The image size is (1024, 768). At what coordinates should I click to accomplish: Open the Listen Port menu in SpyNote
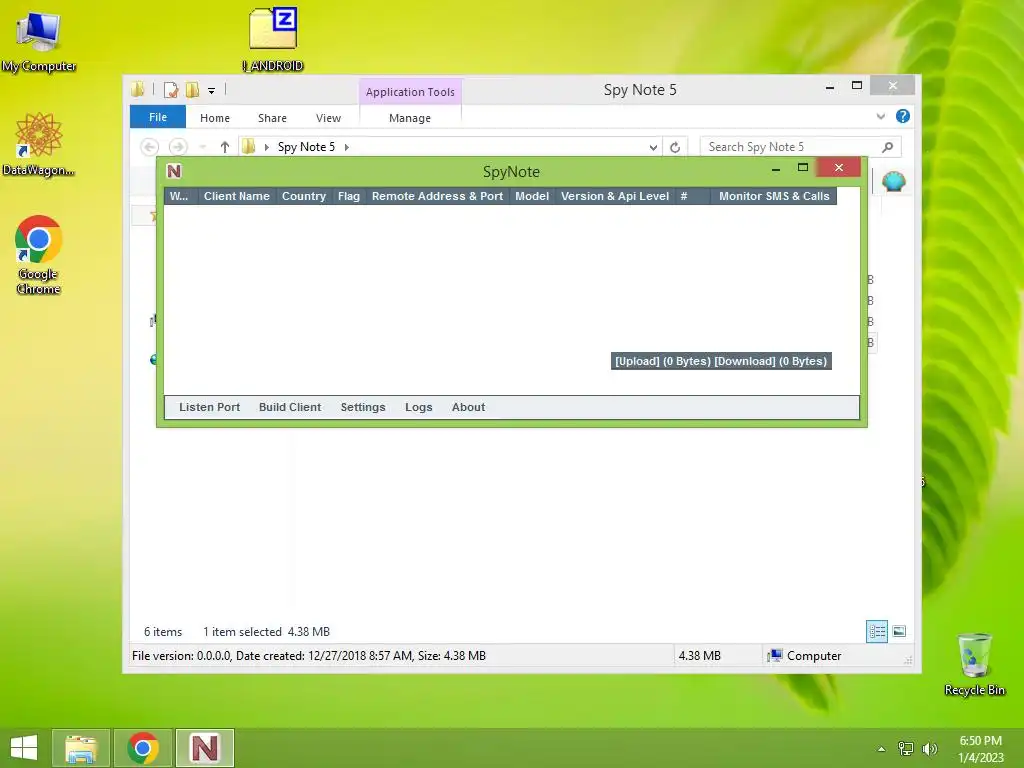coord(210,407)
